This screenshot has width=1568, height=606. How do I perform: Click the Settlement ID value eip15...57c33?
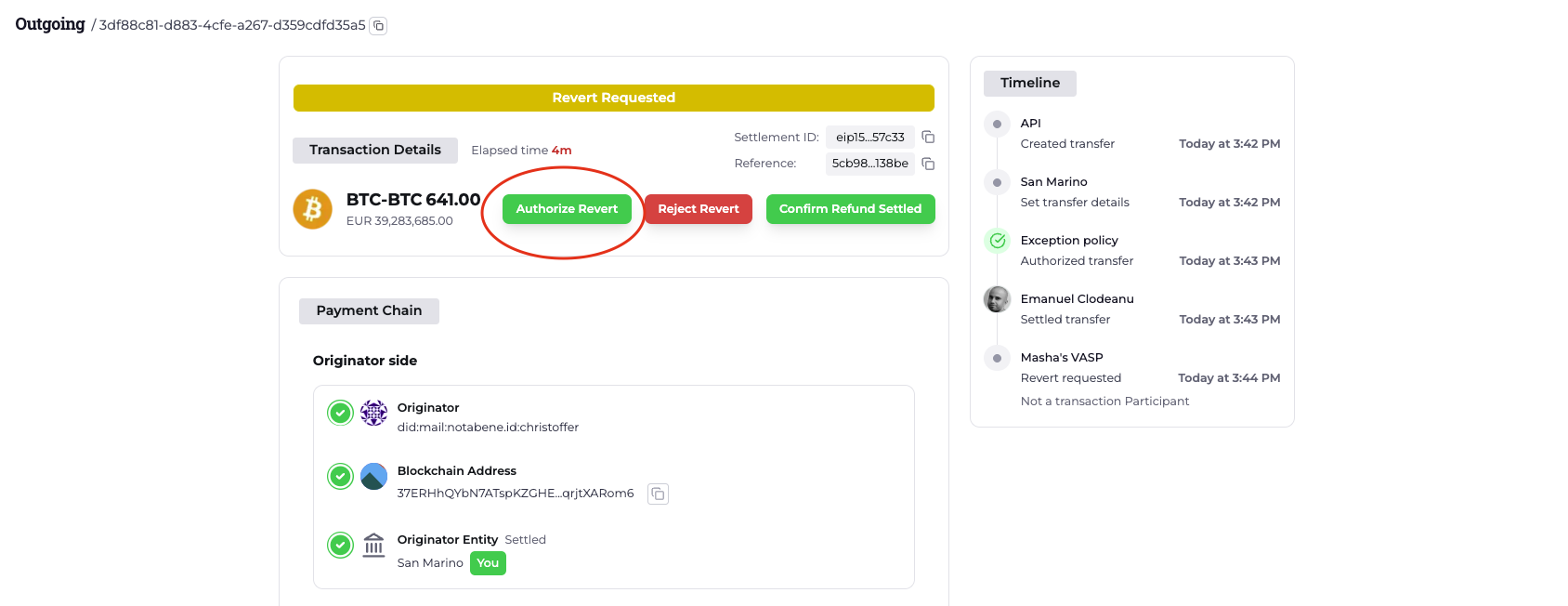[x=870, y=137]
